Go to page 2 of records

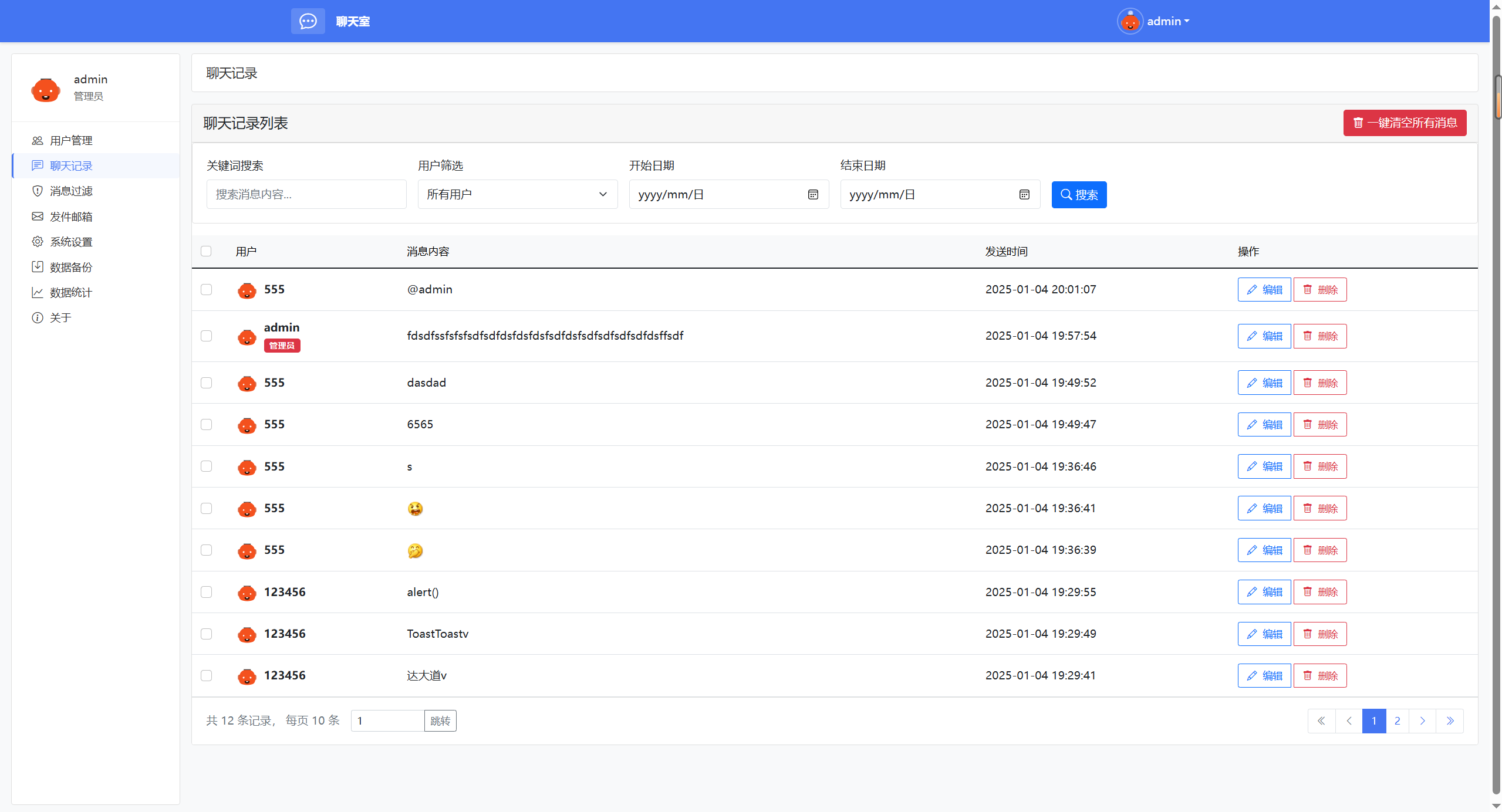pyautogui.click(x=1398, y=721)
